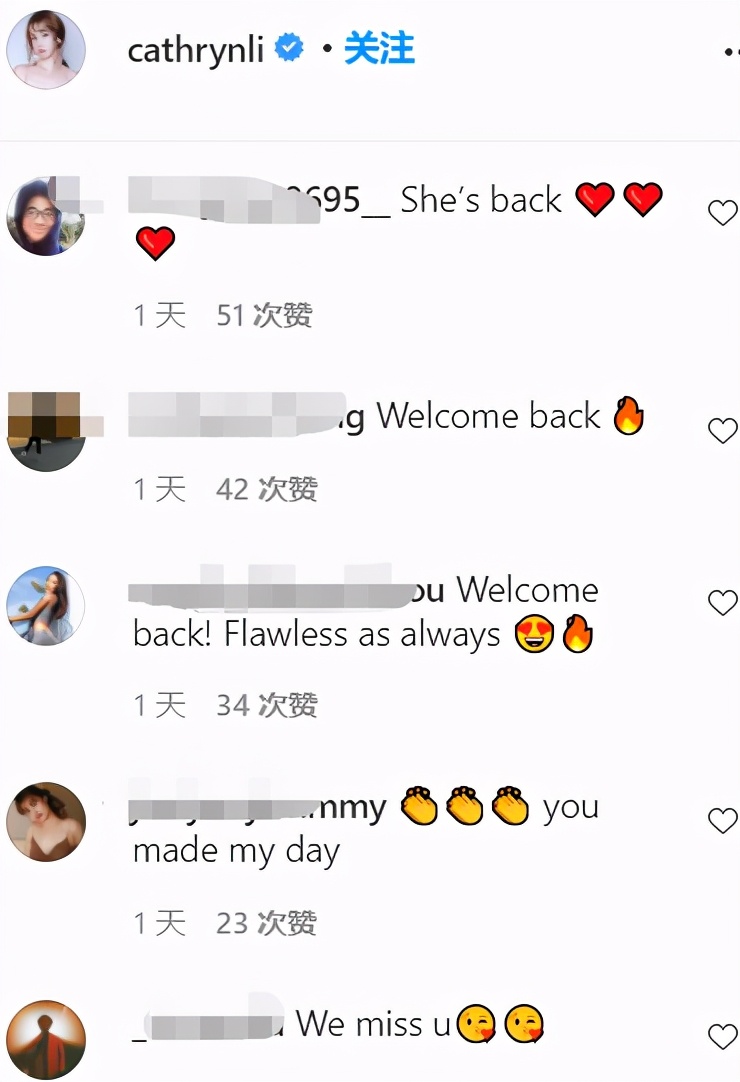Click the cathrynli username
The image size is (740, 1082).
195,50
